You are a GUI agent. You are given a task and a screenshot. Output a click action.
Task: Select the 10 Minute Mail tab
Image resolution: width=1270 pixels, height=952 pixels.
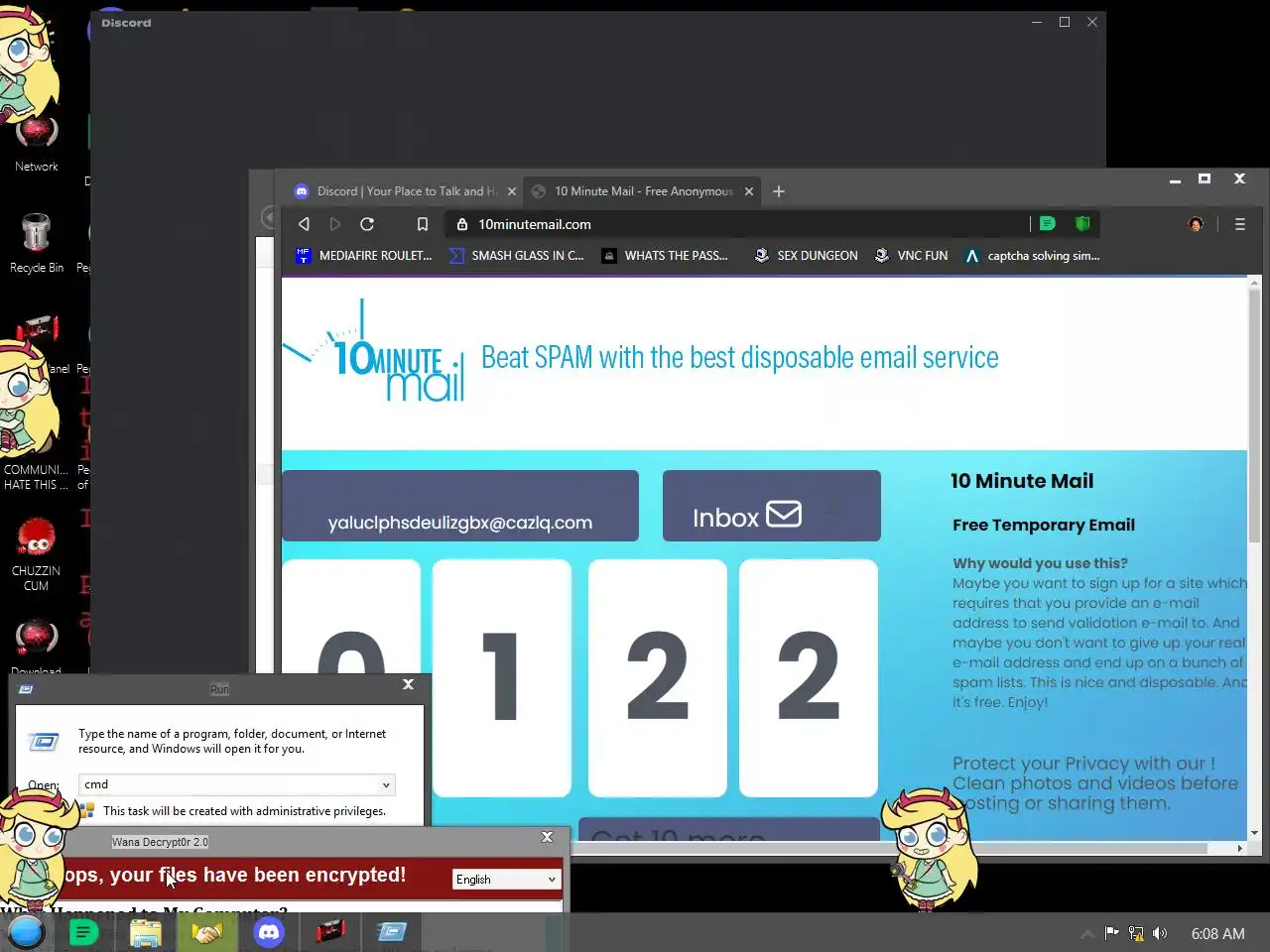click(x=642, y=191)
